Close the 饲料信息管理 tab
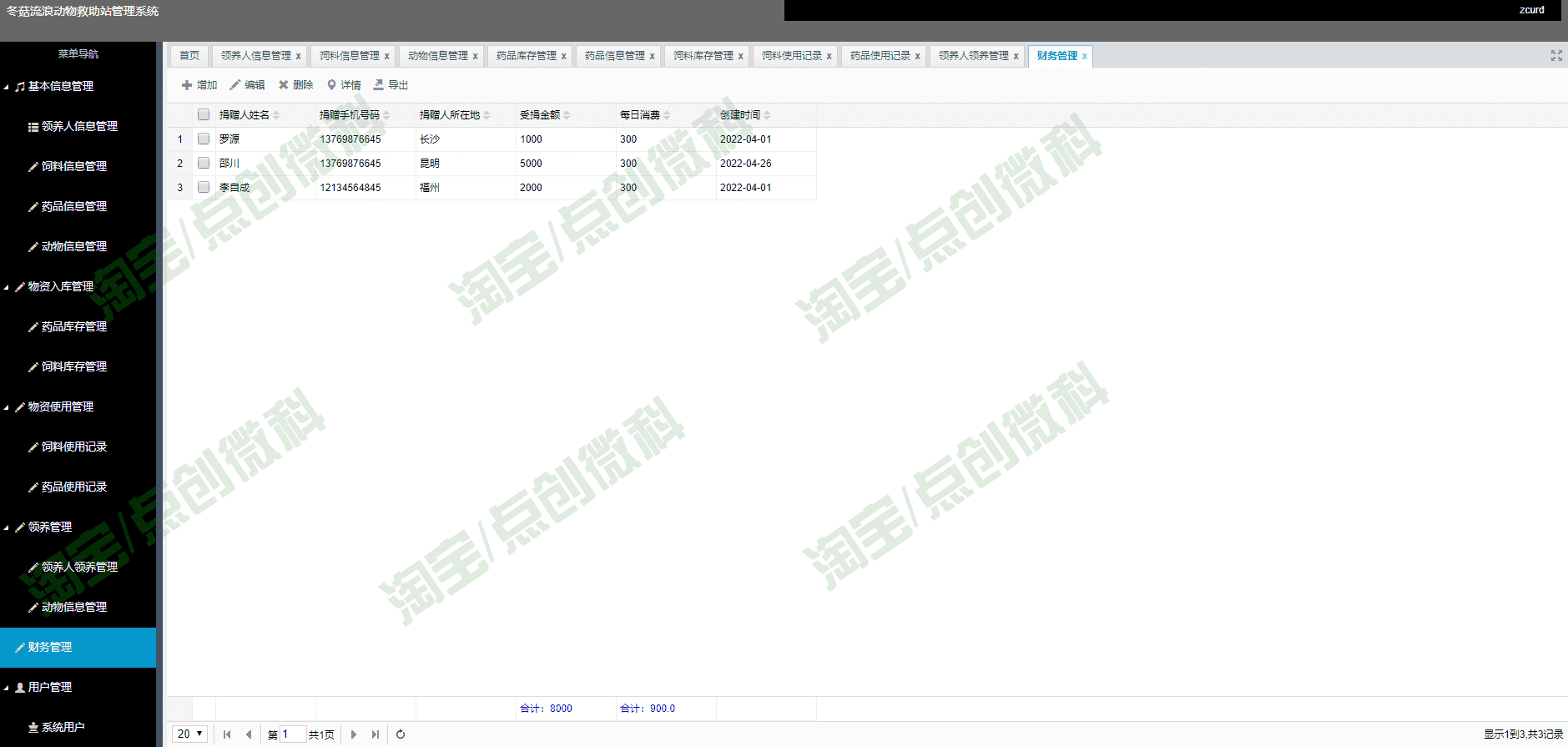Image resolution: width=1568 pixels, height=747 pixels. click(386, 57)
